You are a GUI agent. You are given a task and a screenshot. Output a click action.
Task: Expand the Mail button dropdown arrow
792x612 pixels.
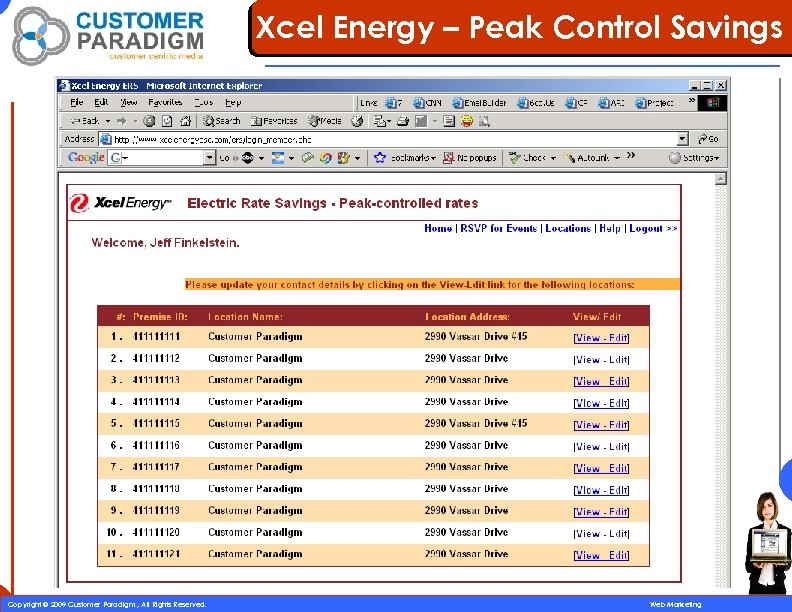388,121
